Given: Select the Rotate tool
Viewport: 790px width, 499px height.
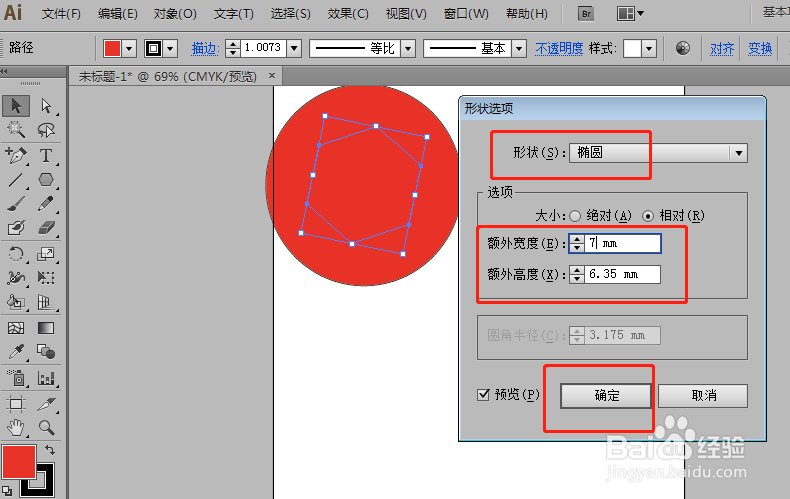Looking at the screenshot, I should (x=16, y=253).
